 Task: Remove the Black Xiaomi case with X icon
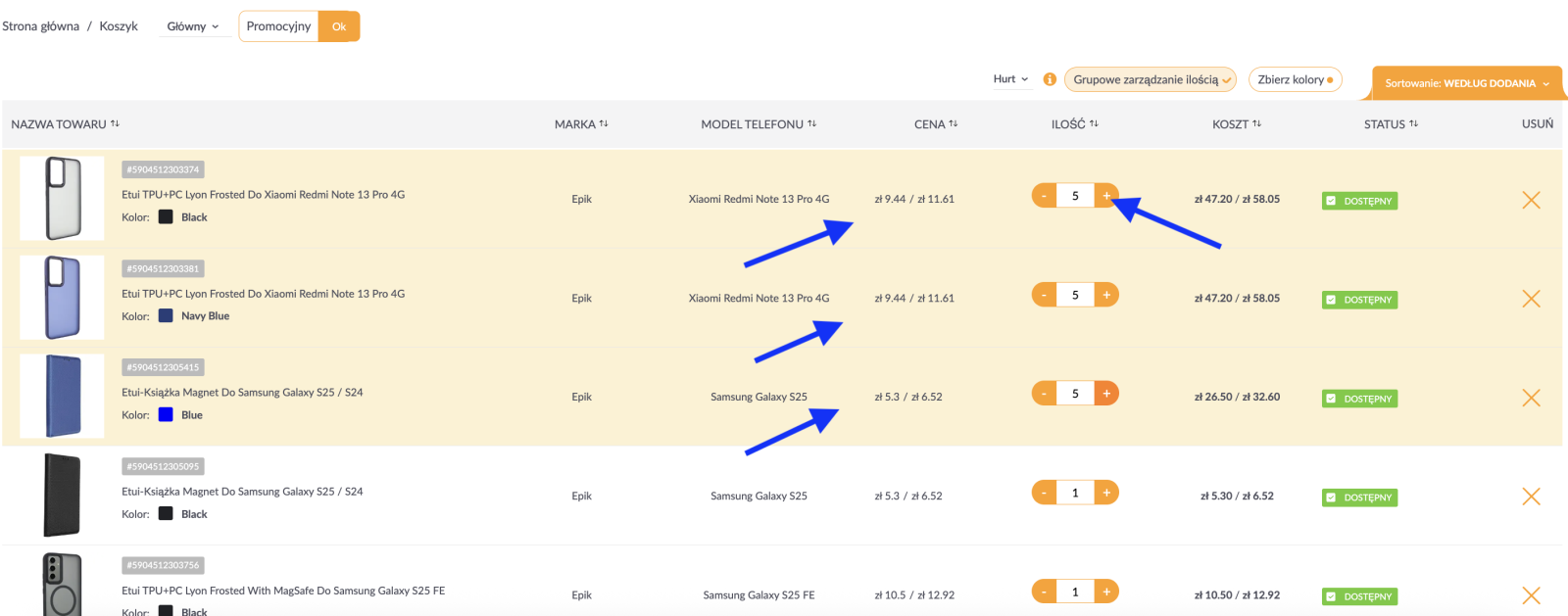pos(1531,200)
